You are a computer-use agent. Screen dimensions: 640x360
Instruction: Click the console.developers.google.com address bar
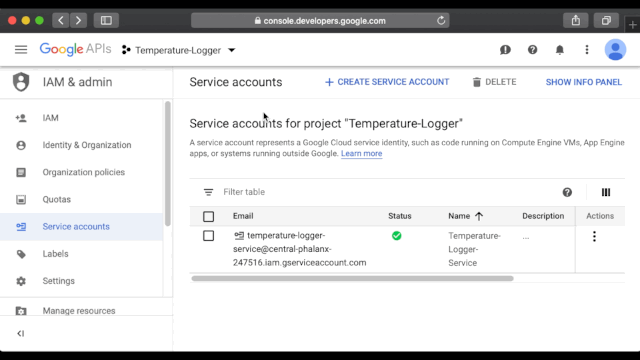click(x=320, y=20)
